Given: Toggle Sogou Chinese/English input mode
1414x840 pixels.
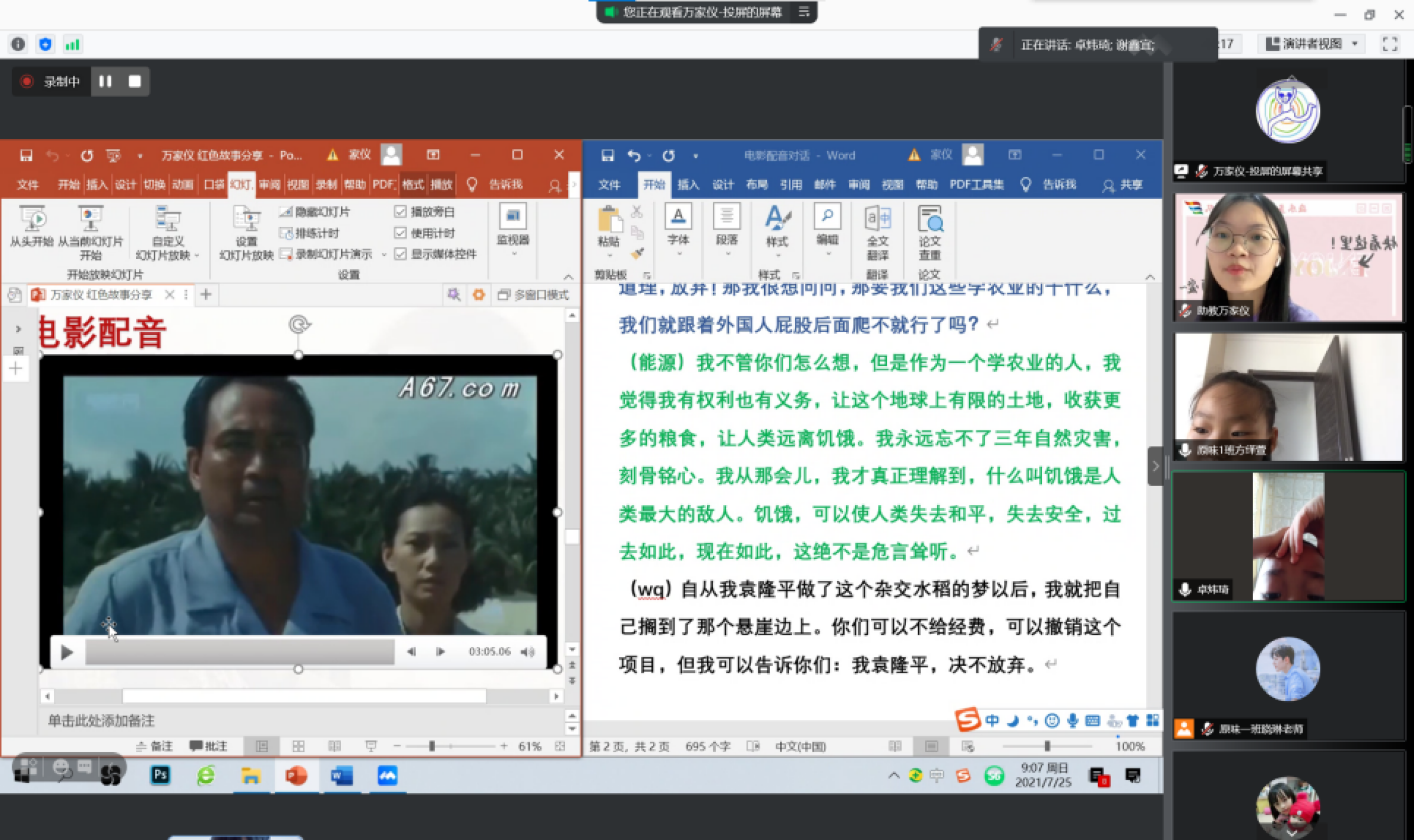Looking at the screenshot, I should pos(992,720).
